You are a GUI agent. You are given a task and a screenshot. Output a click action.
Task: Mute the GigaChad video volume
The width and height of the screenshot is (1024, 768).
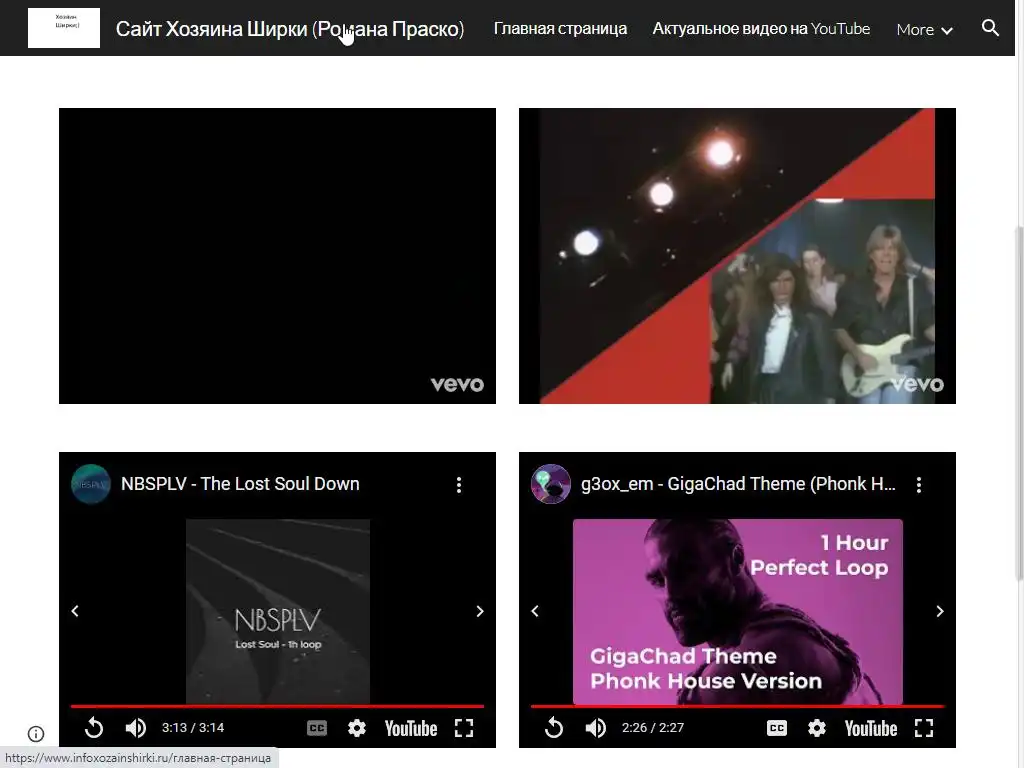click(x=596, y=728)
